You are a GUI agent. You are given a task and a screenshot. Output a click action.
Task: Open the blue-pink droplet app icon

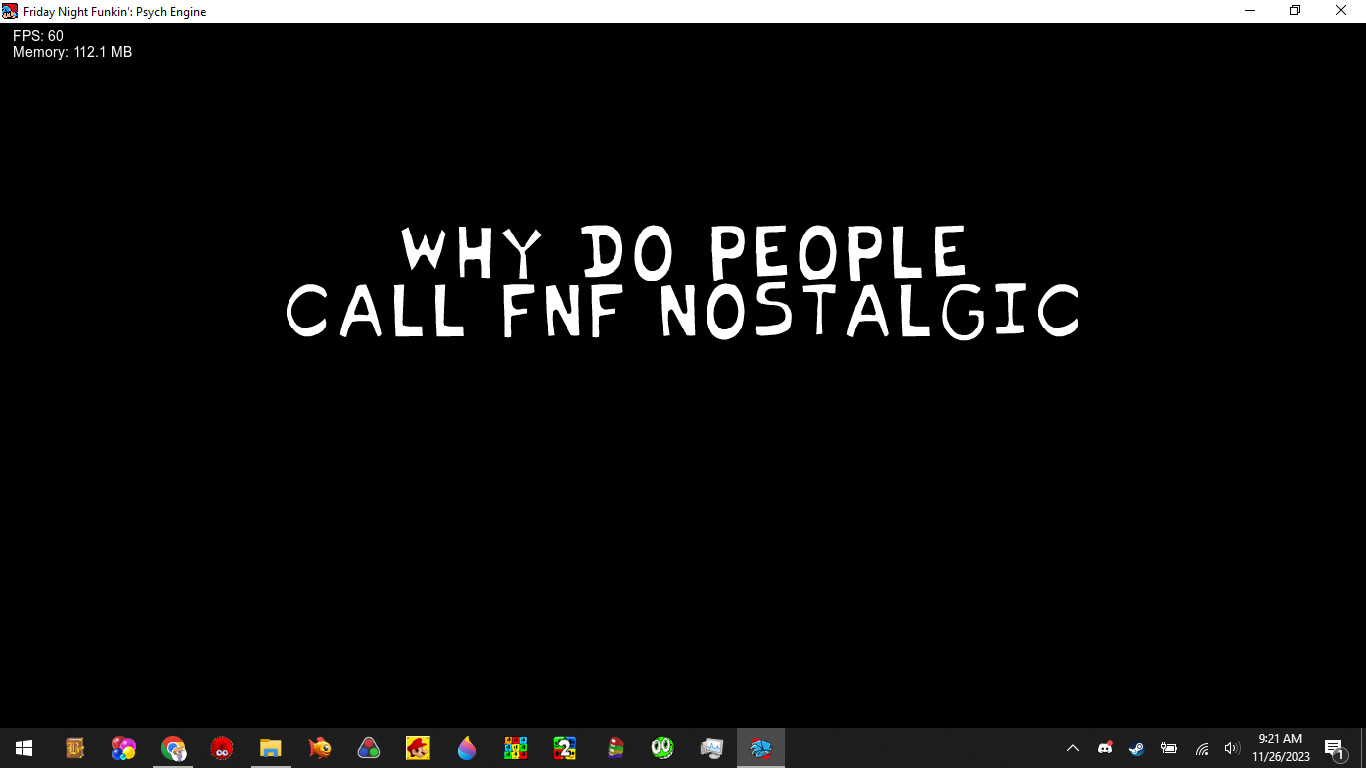[467, 748]
